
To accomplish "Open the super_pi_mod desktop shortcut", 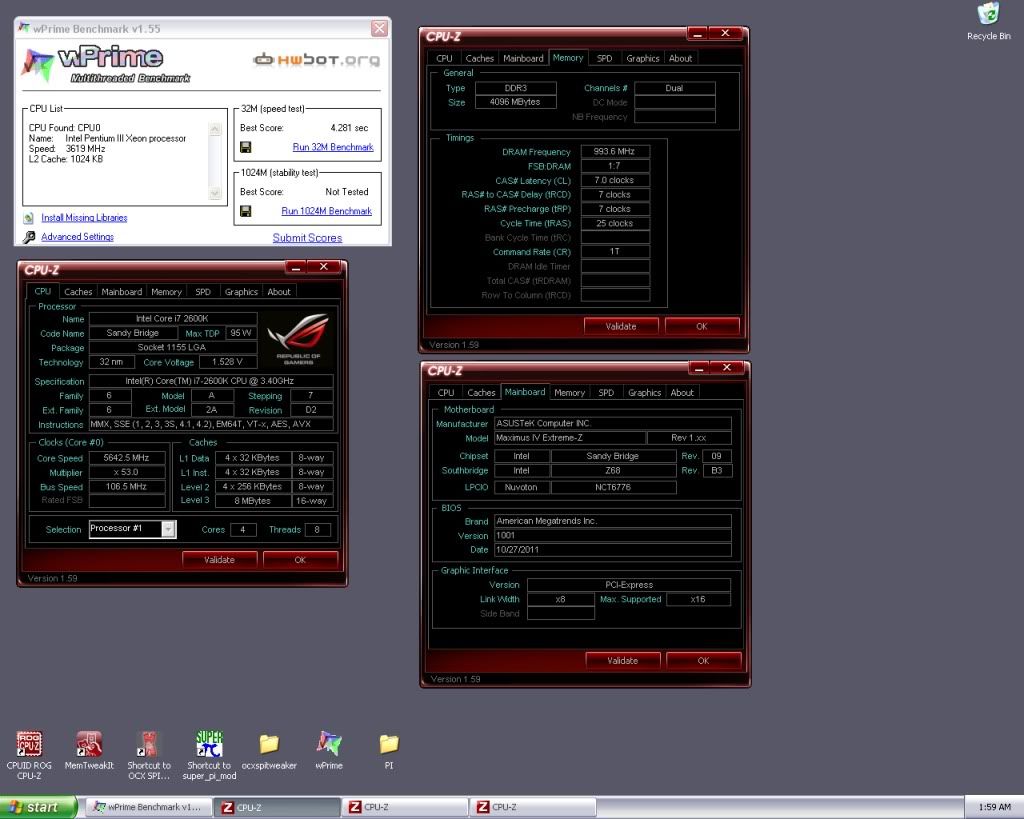I will tap(209, 745).
